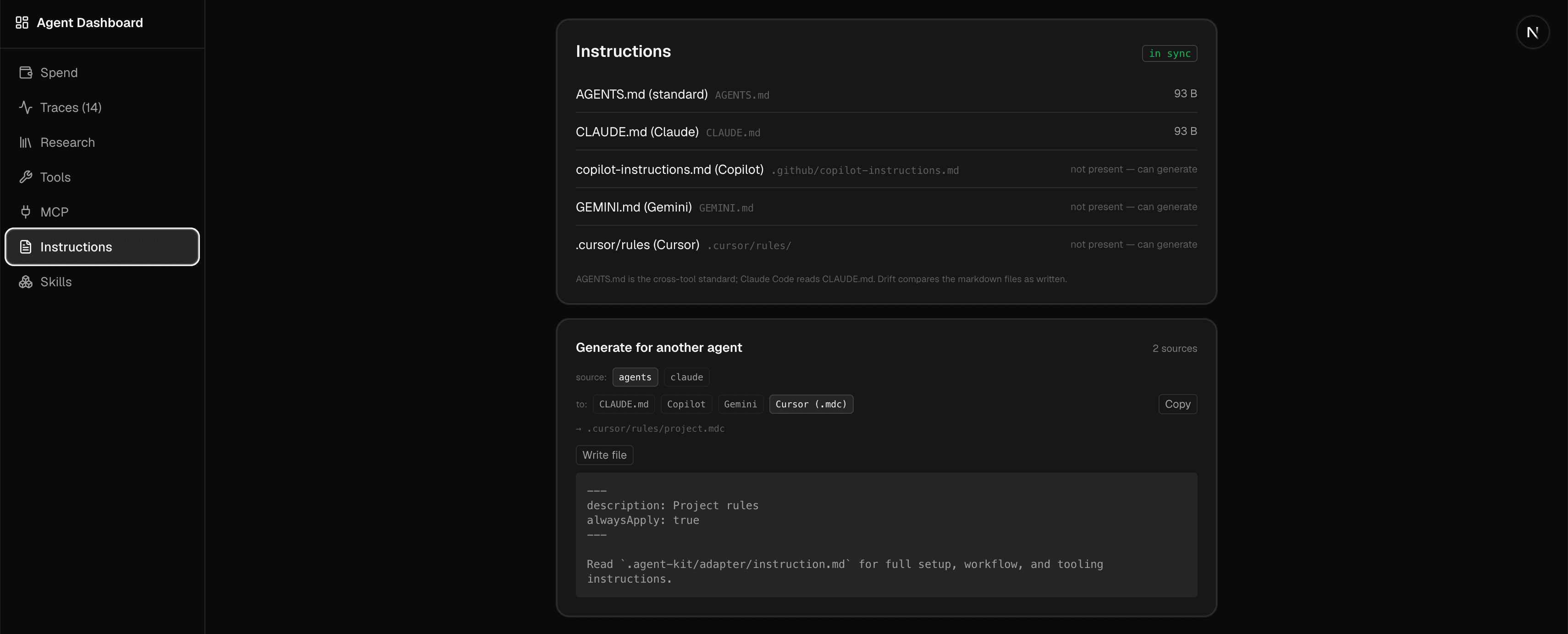Click the Skills cubes icon

tap(26, 282)
